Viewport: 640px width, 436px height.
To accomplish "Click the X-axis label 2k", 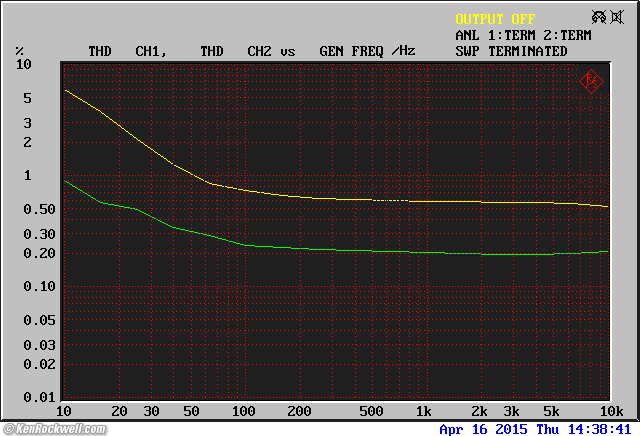I will point(479,411).
